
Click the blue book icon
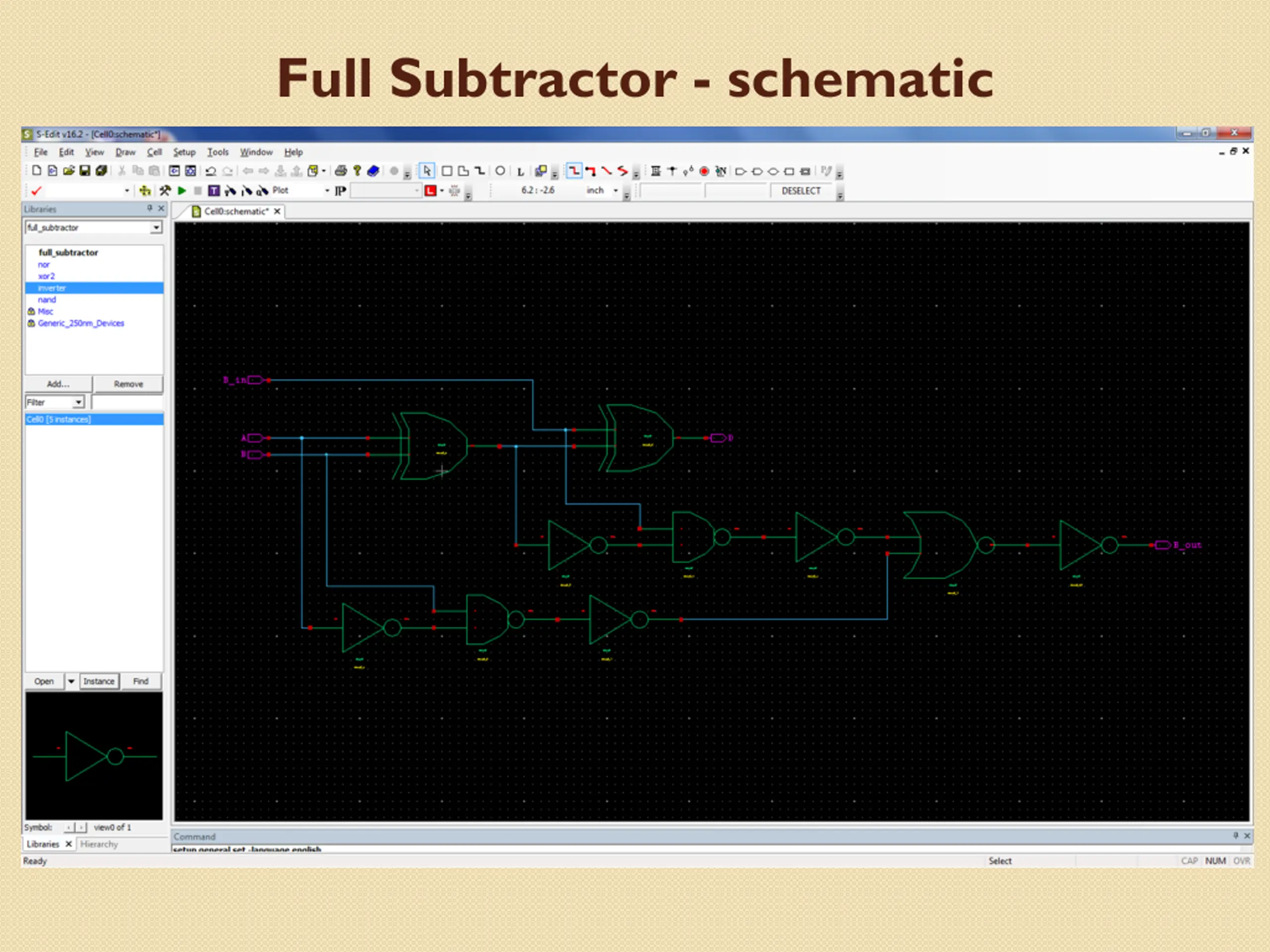373,171
